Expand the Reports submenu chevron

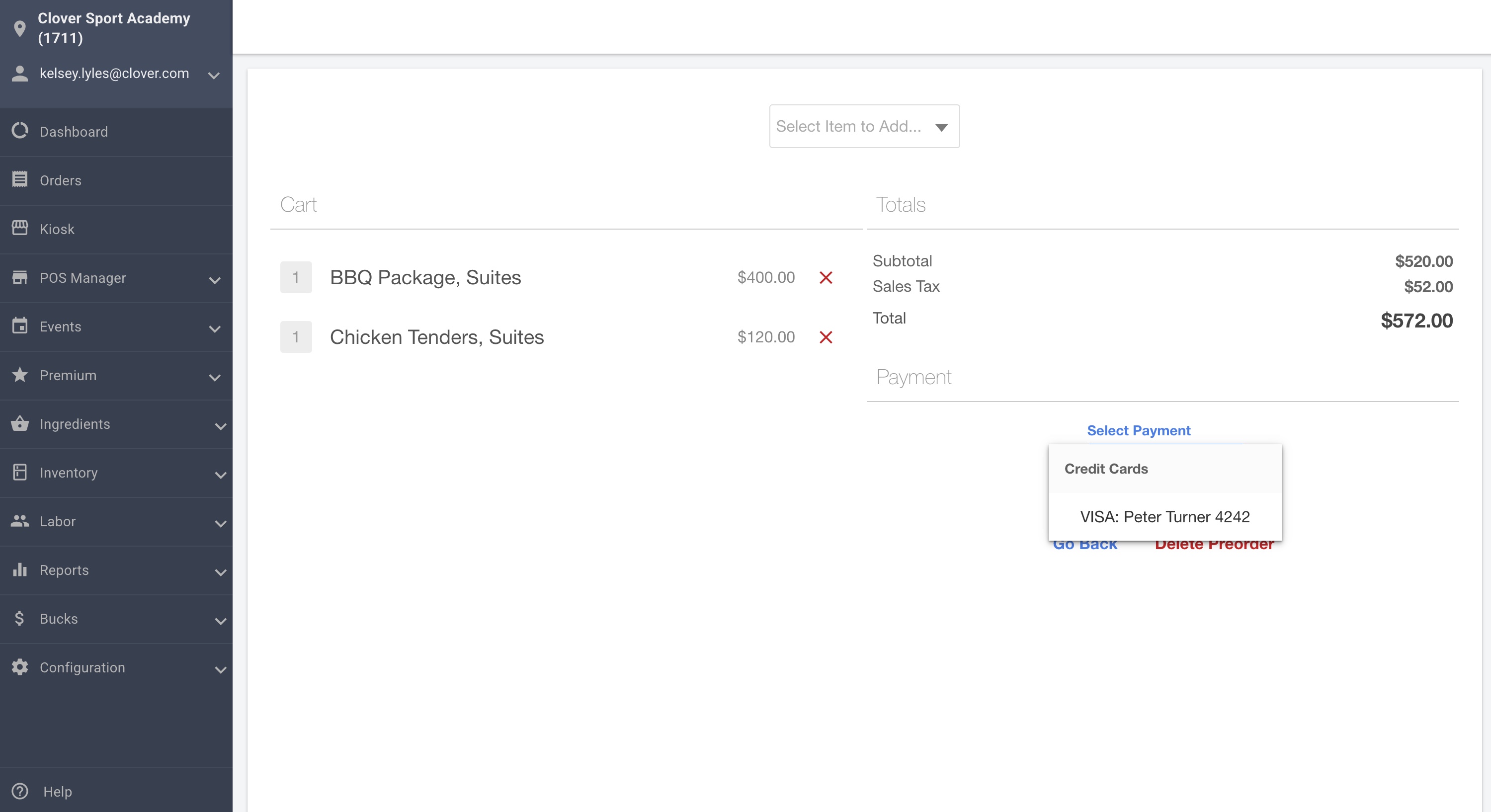pos(221,572)
